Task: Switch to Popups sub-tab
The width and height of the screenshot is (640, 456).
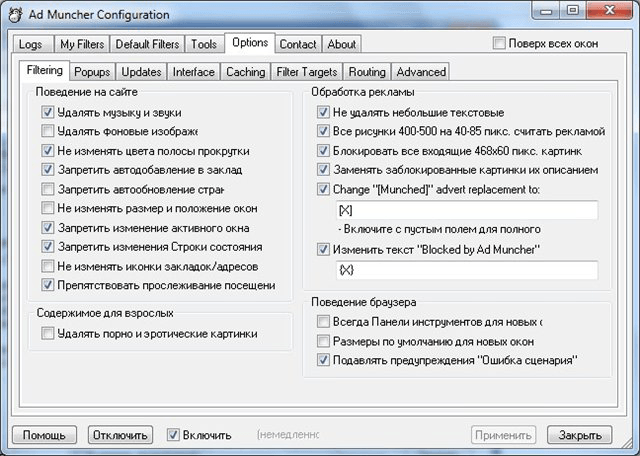Action: tap(92, 72)
